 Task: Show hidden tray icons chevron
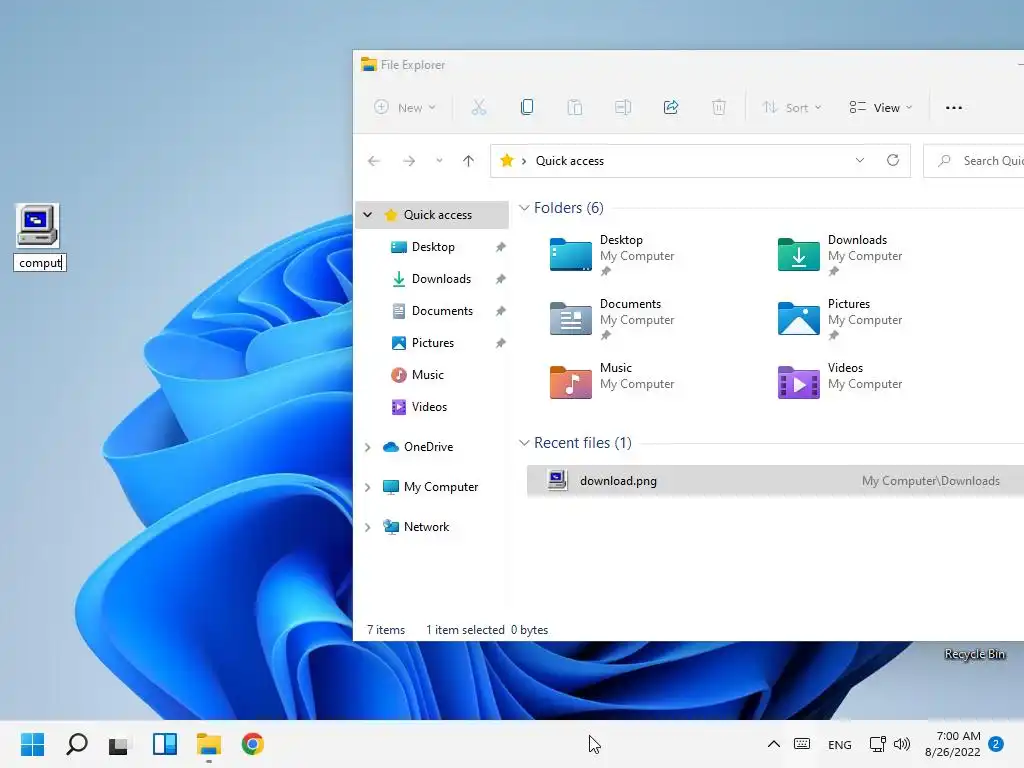[773, 744]
